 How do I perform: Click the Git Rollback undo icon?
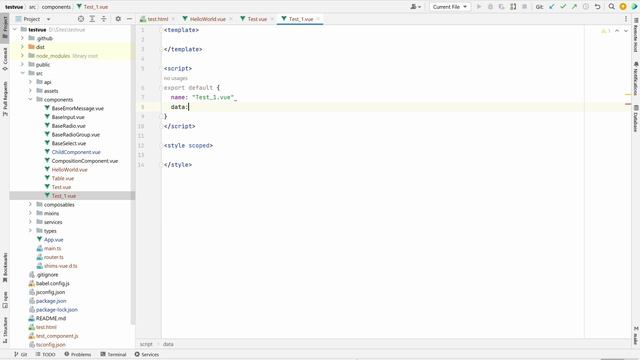[x=597, y=7]
